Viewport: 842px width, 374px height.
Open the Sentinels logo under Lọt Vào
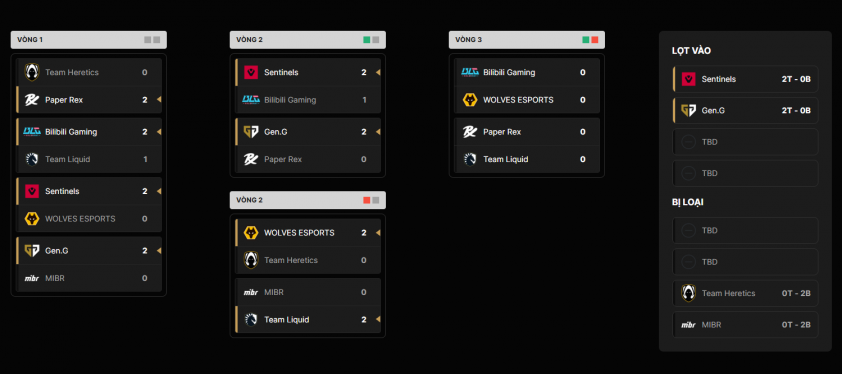tap(688, 79)
